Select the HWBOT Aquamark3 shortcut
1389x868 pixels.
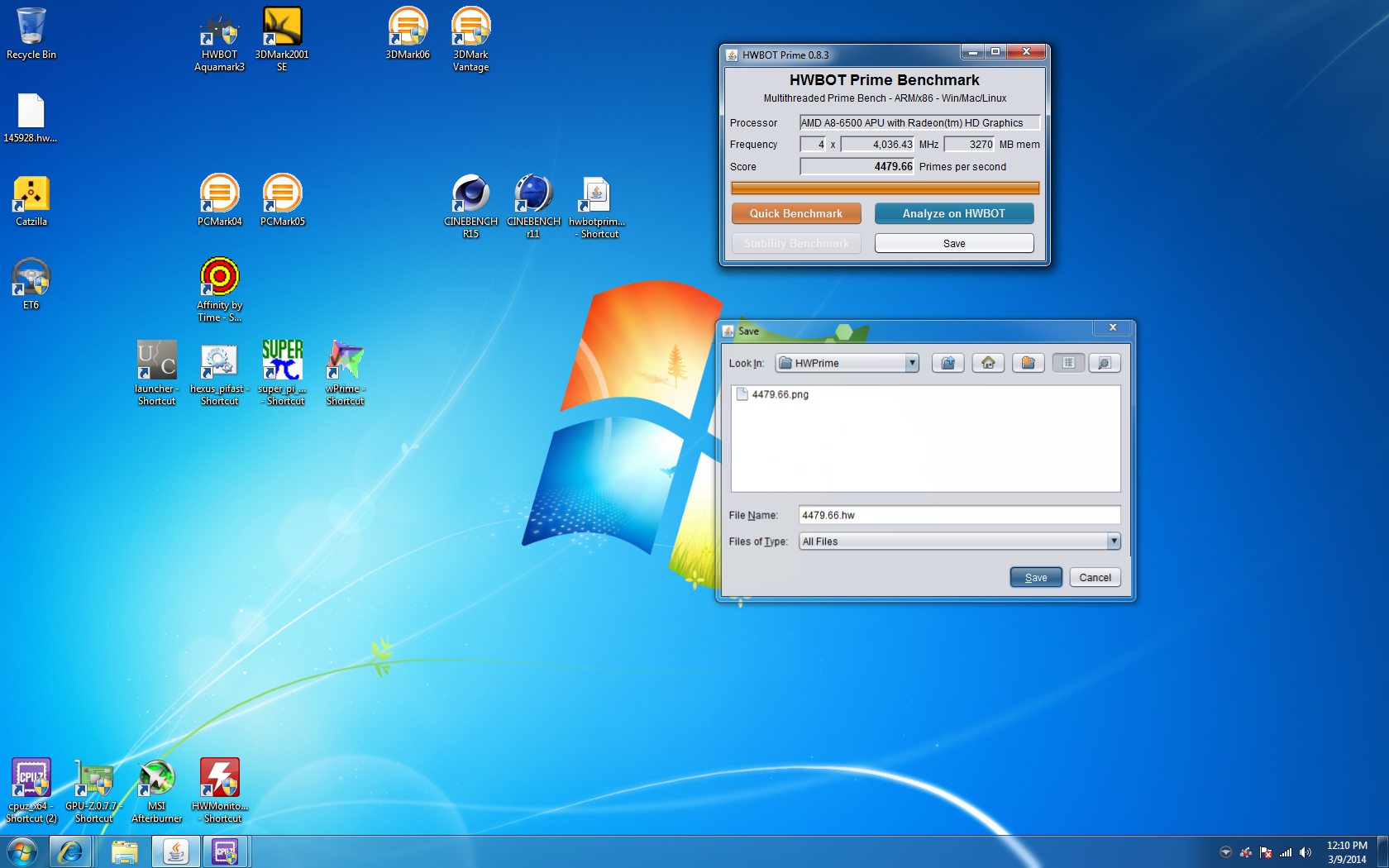click(x=220, y=41)
